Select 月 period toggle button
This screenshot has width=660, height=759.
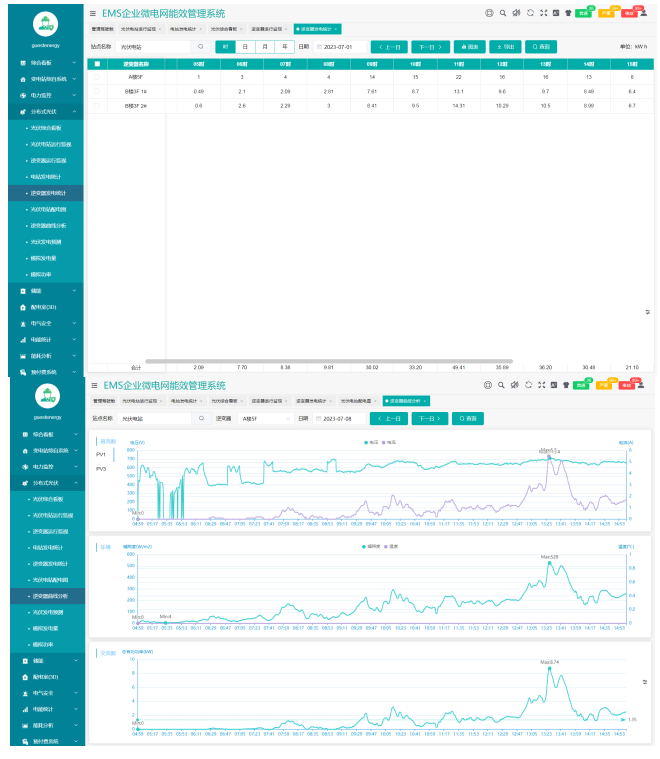pyautogui.click(x=265, y=47)
